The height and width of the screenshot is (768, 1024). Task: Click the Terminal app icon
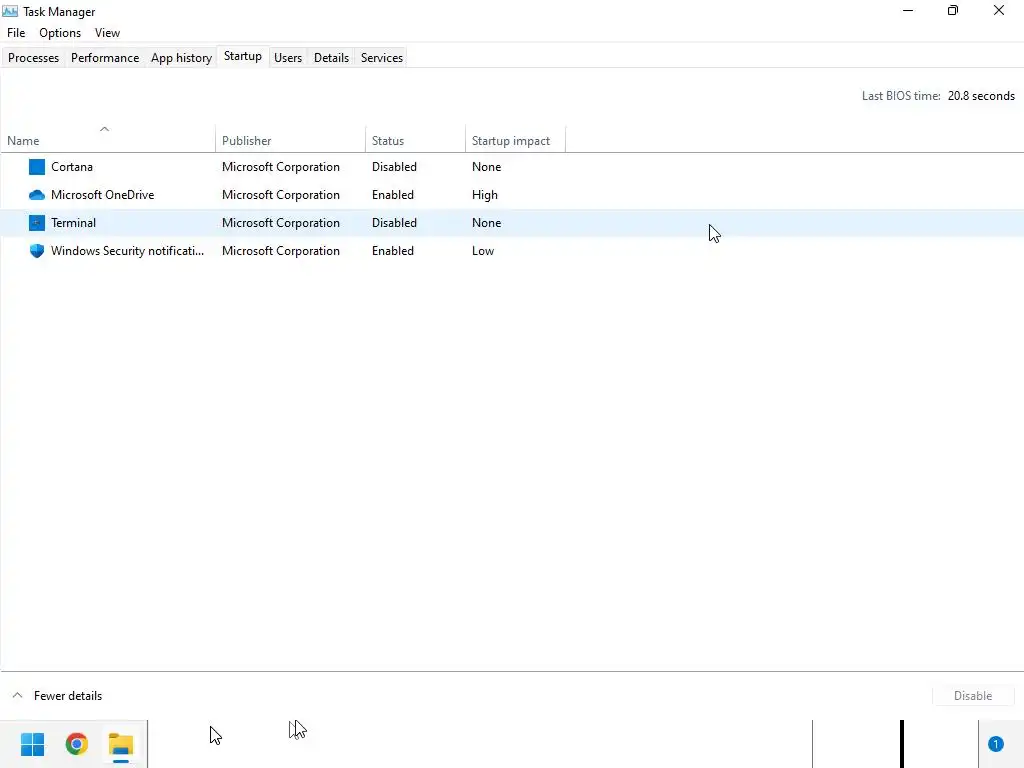[x=37, y=223]
